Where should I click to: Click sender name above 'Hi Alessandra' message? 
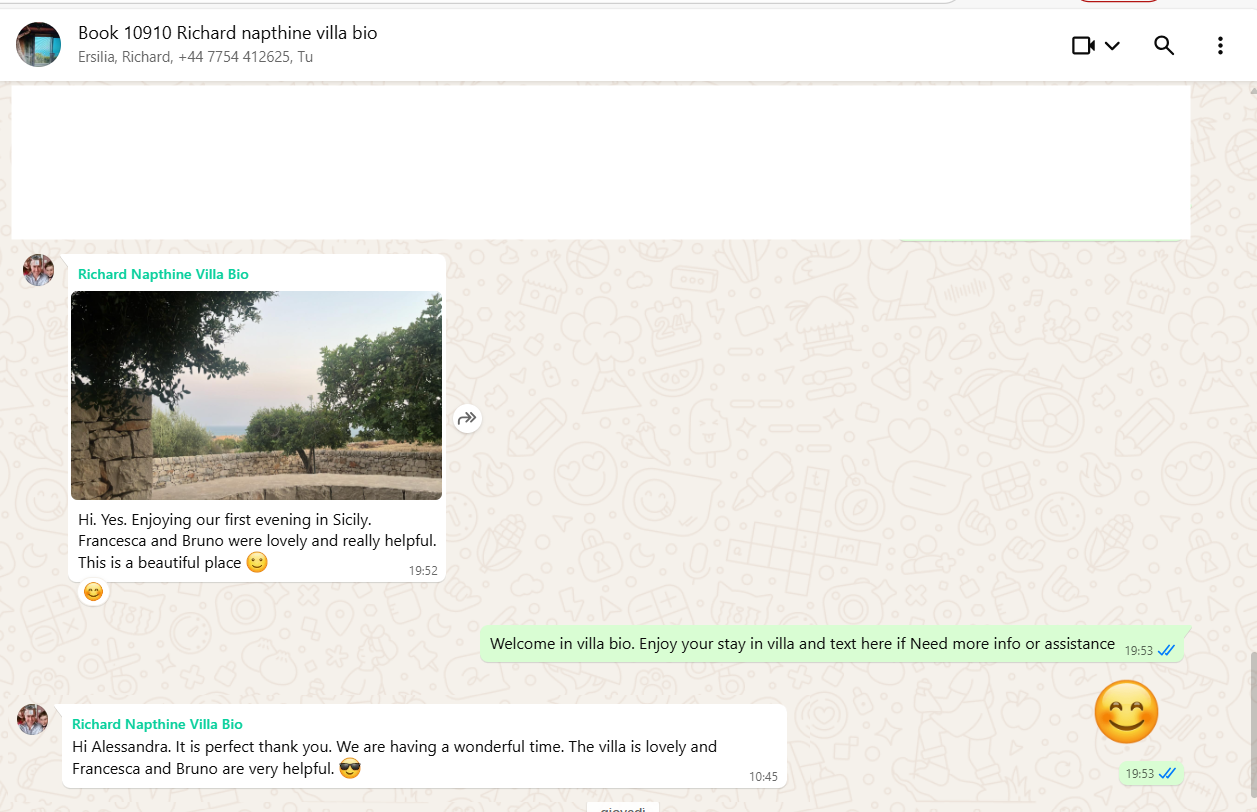(157, 724)
